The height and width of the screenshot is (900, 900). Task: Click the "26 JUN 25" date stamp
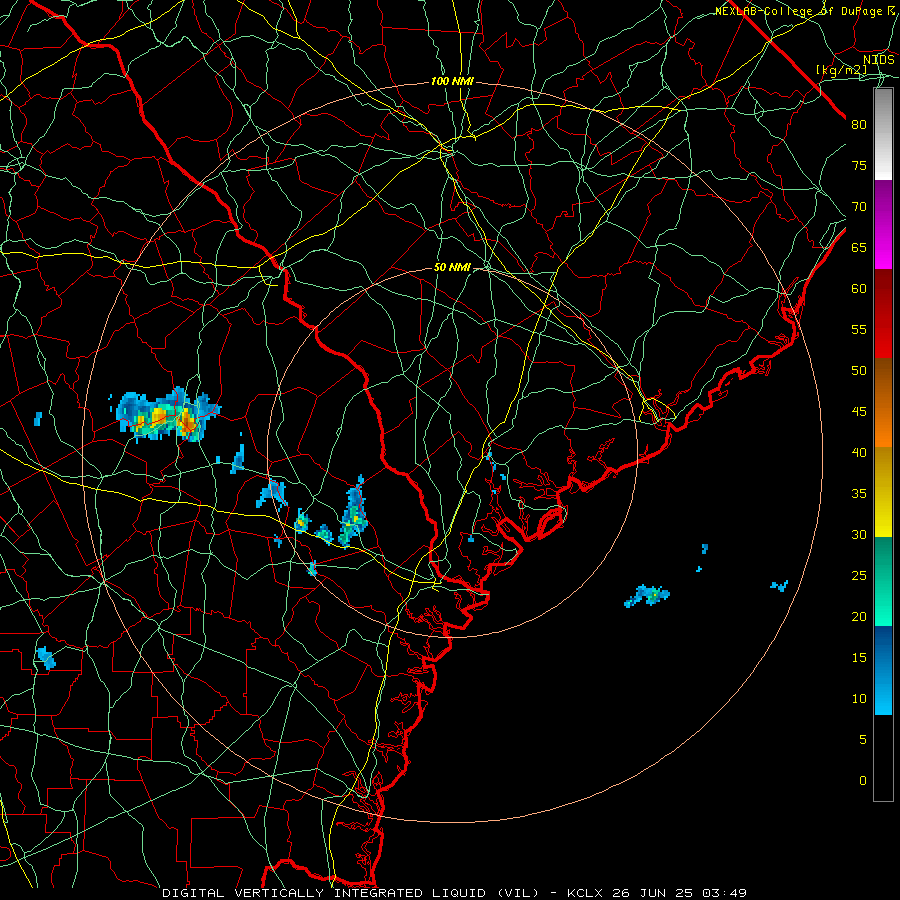tap(652, 893)
